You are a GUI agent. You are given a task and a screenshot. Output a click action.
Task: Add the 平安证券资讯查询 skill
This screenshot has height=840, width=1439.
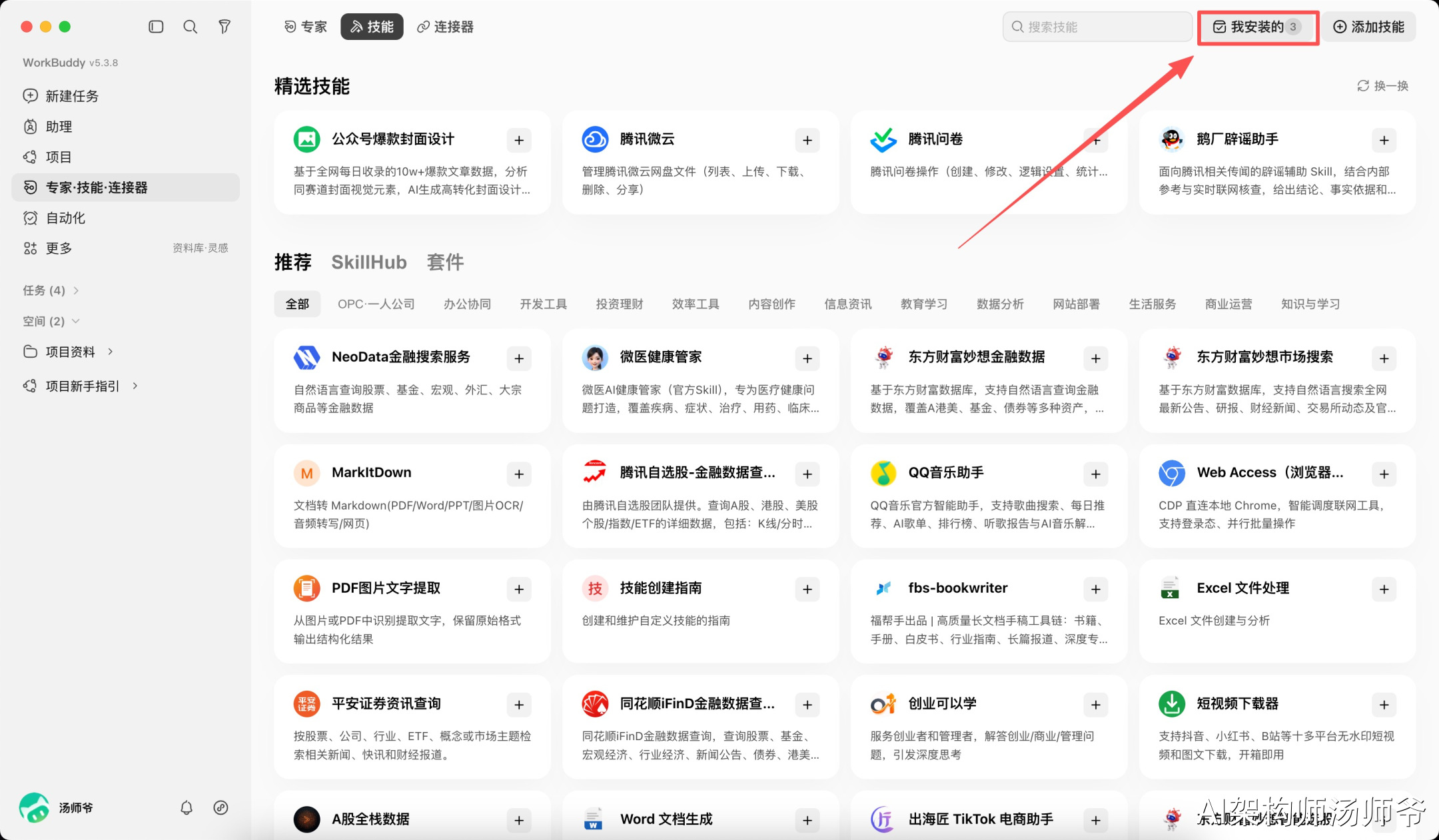[519, 705]
